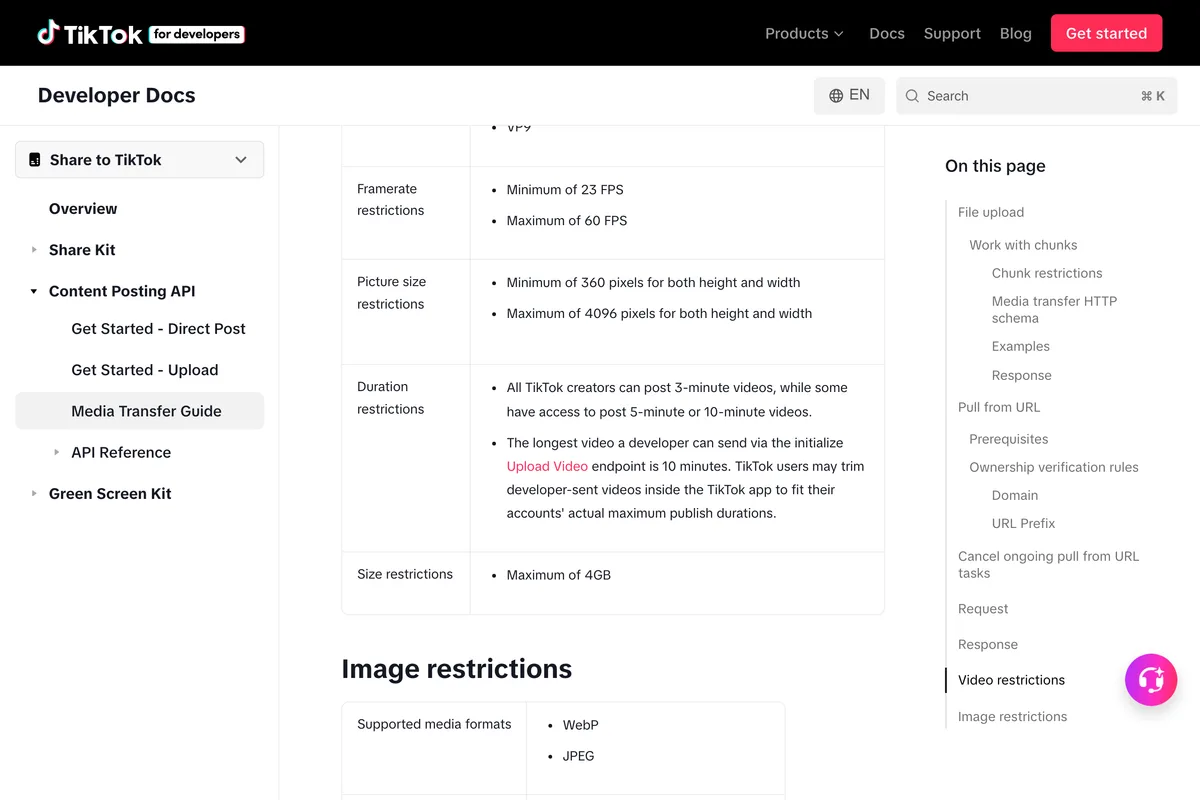Screen dimensions: 1200x800
Task: Open the Blog menu item
Action: coord(1015,33)
